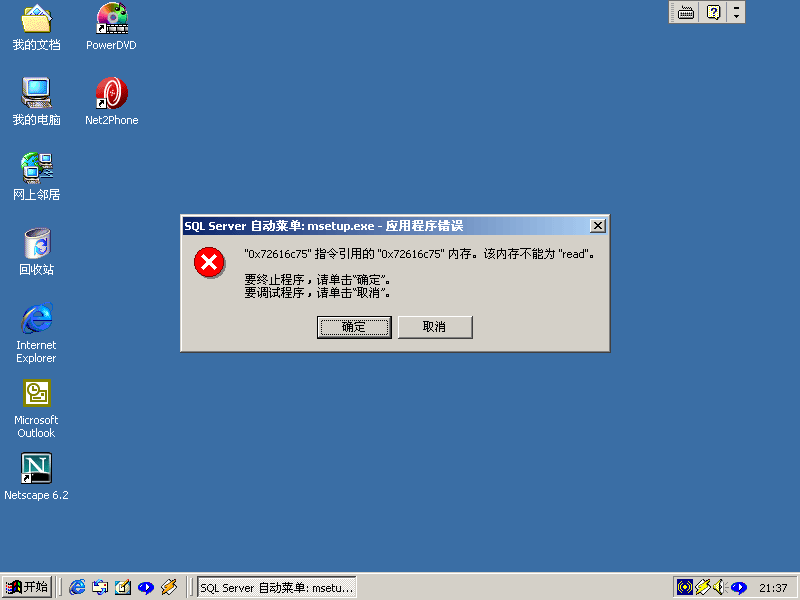Click the keyboard icon on language bar

(x=686, y=12)
